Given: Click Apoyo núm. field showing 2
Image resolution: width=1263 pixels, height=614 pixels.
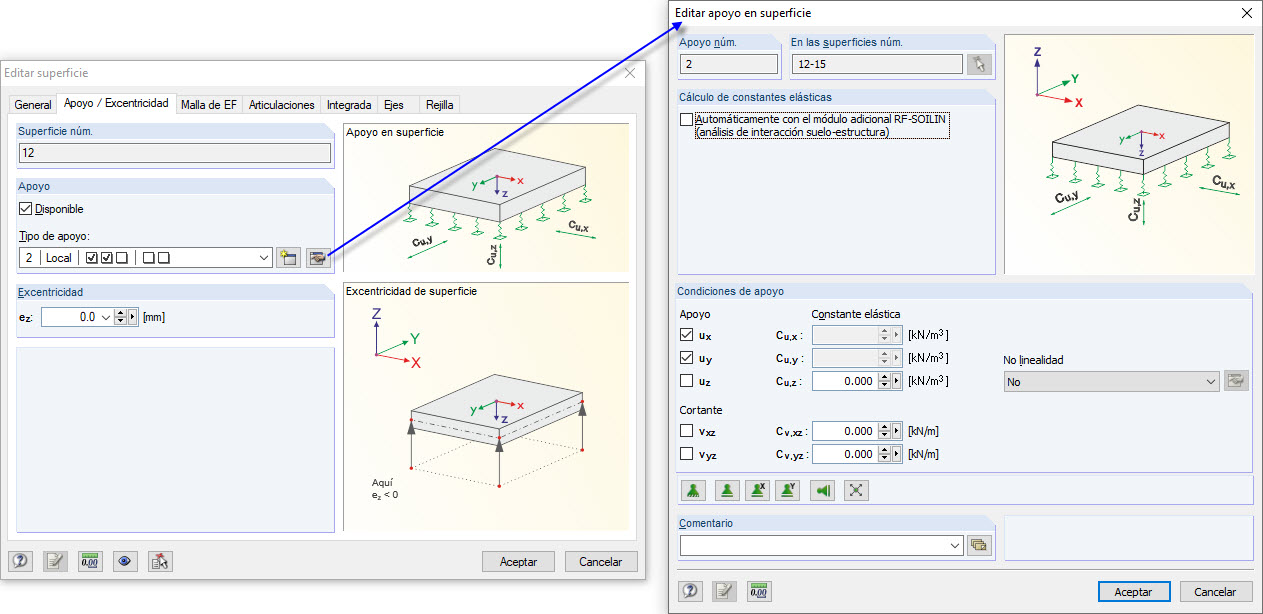Looking at the screenshot, I should (729, 64).
